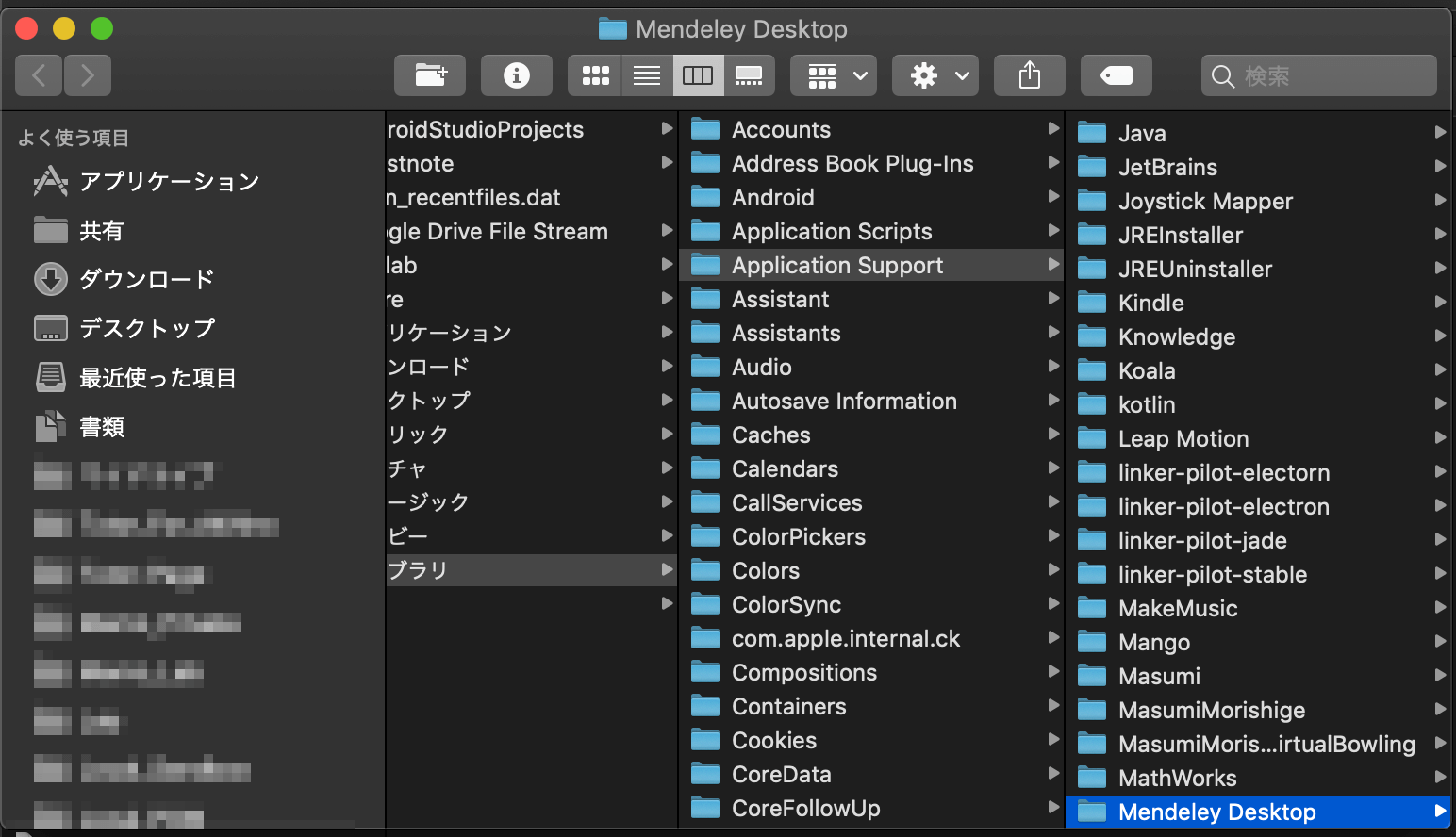
Task: Click the Compositions folder icon
Action: pos(705,672)
